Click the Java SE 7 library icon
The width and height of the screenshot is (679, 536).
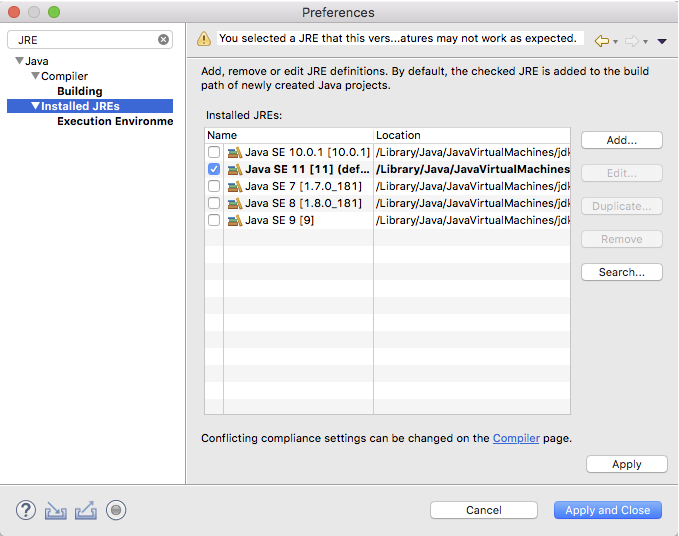tap(235, 186)
